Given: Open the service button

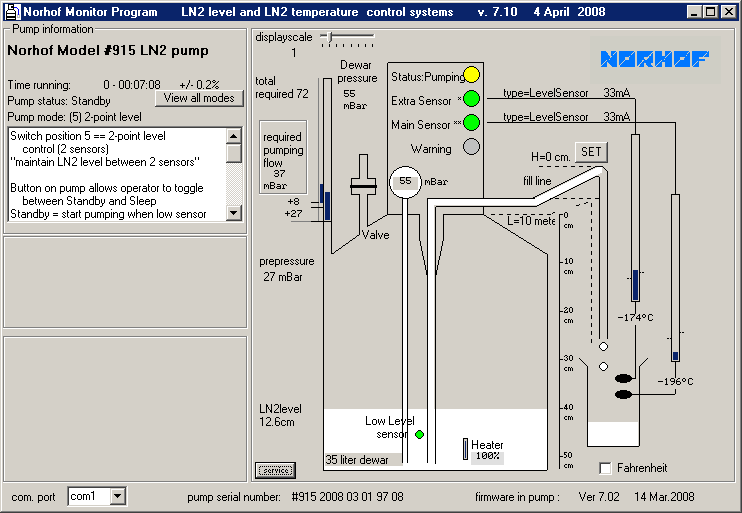Looking at the screenshot, I should 276,470.
